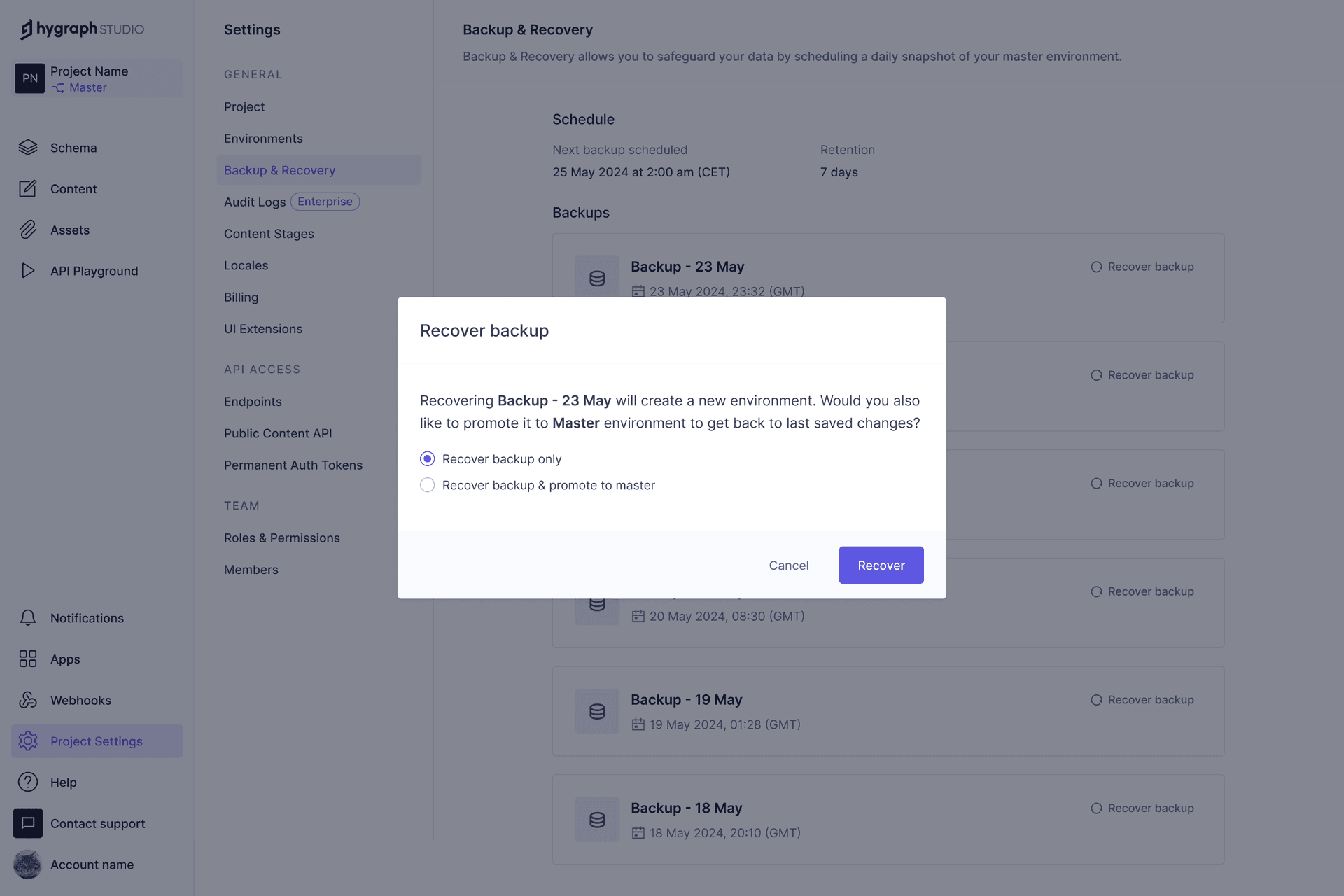The width and height of the screenshot is (1344, 896).
Task: Expand Team settings section
Action: [x=241, y=505]
